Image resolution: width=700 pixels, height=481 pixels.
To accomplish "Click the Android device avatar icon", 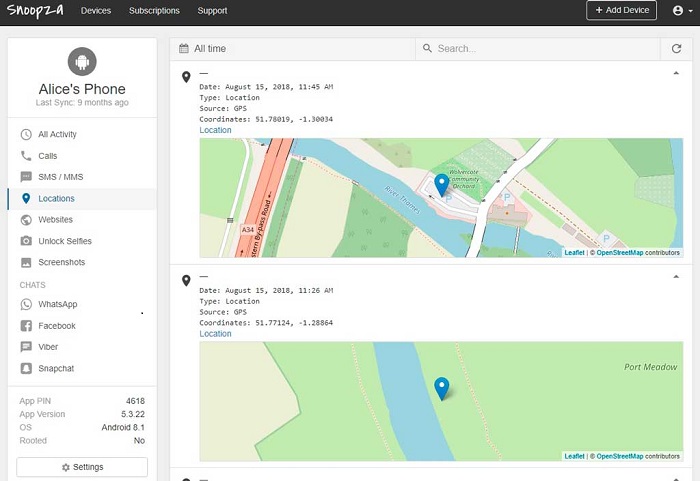I will [x=82, y=61].
